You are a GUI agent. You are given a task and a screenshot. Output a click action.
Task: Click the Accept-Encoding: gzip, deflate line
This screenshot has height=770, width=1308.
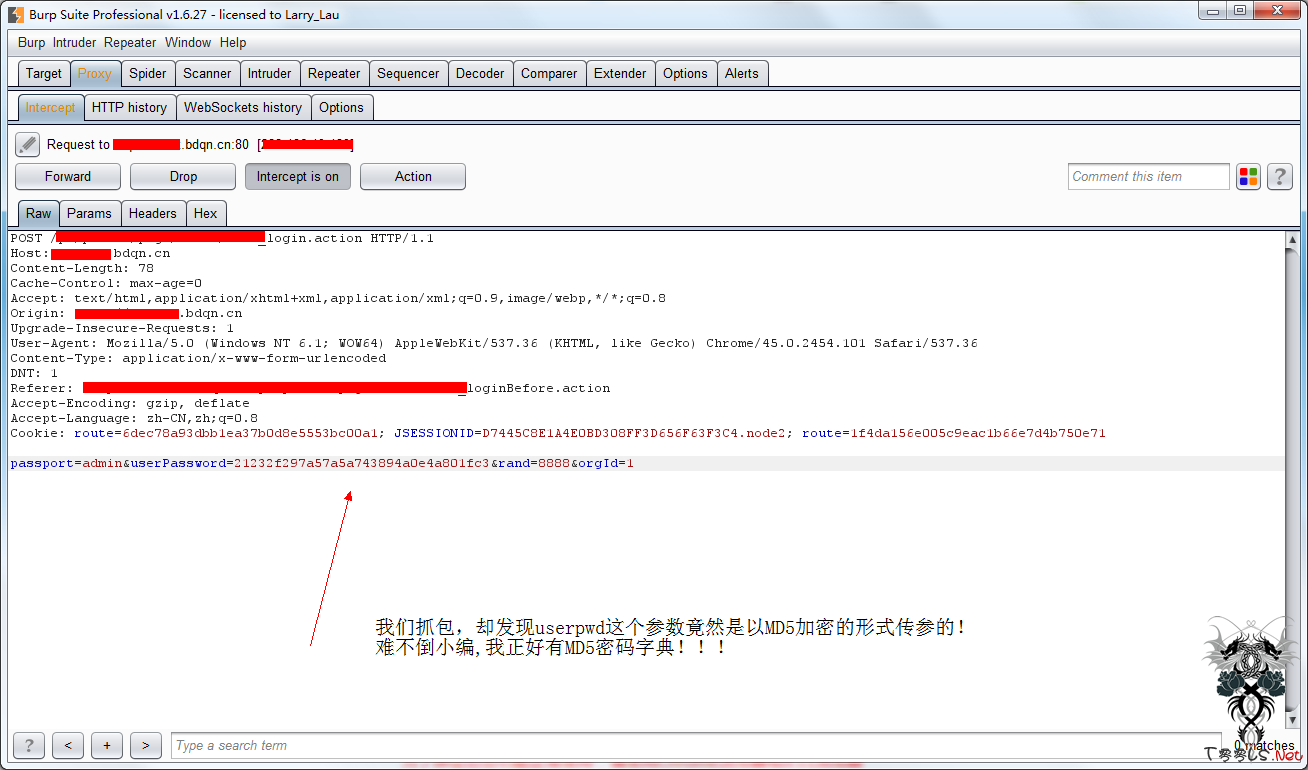pyautogui.click(x=130, y=403)
